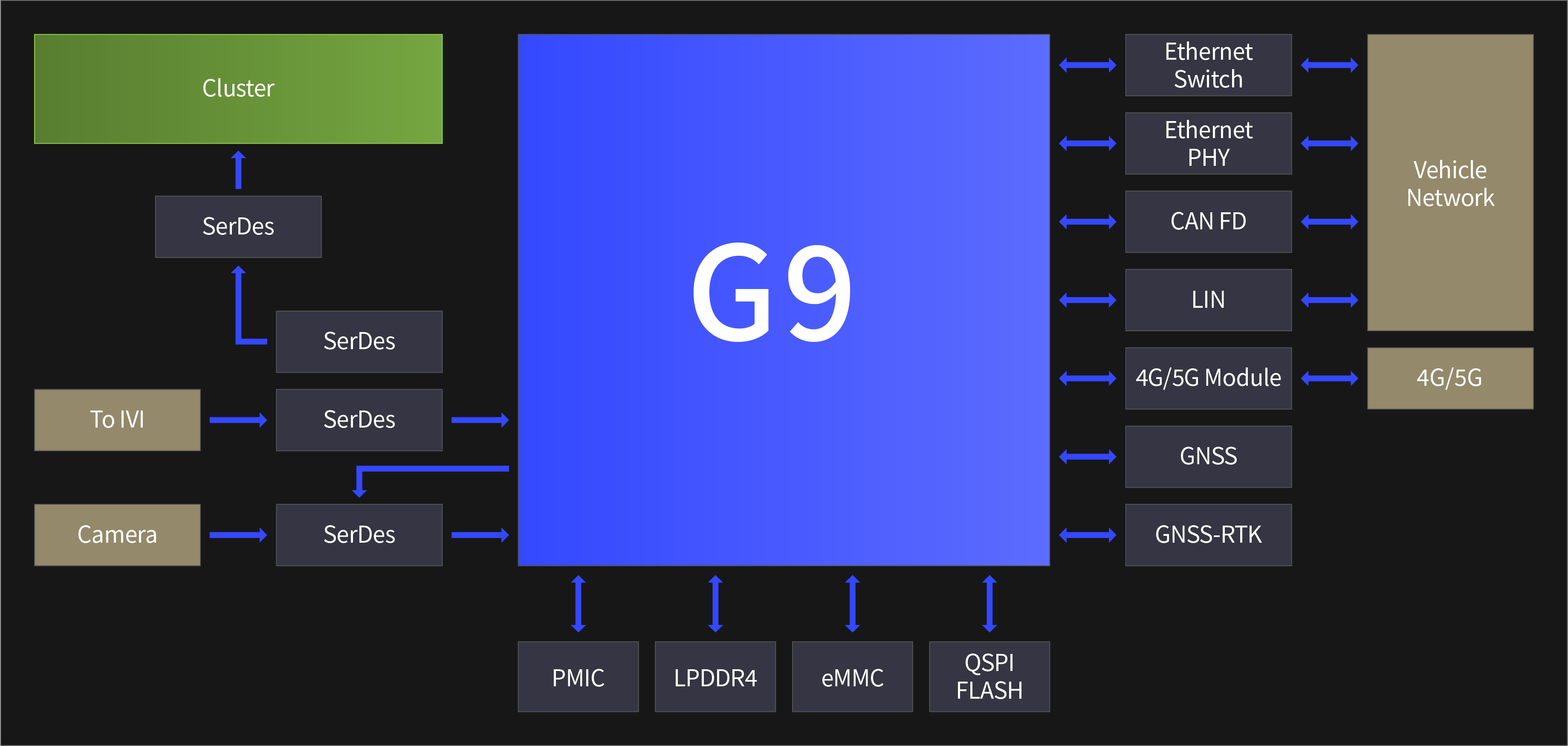
Task: Select the GNSS-RTK block
Action: (x=1208, y=535)
